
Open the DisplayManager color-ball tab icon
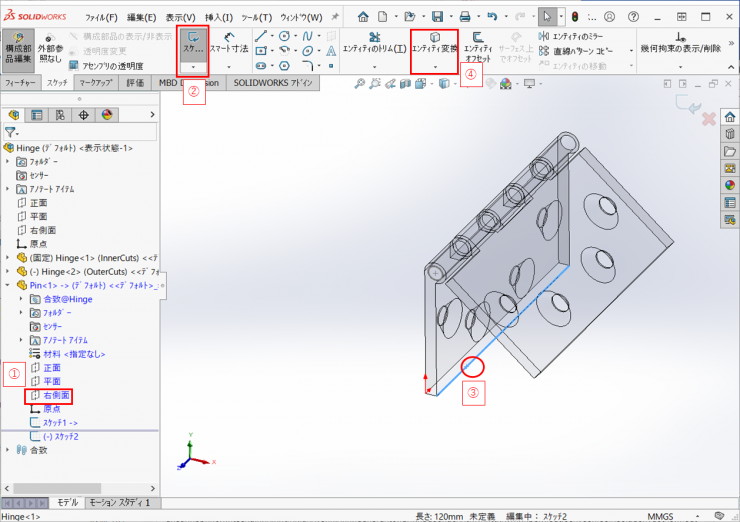pos(107,115)
